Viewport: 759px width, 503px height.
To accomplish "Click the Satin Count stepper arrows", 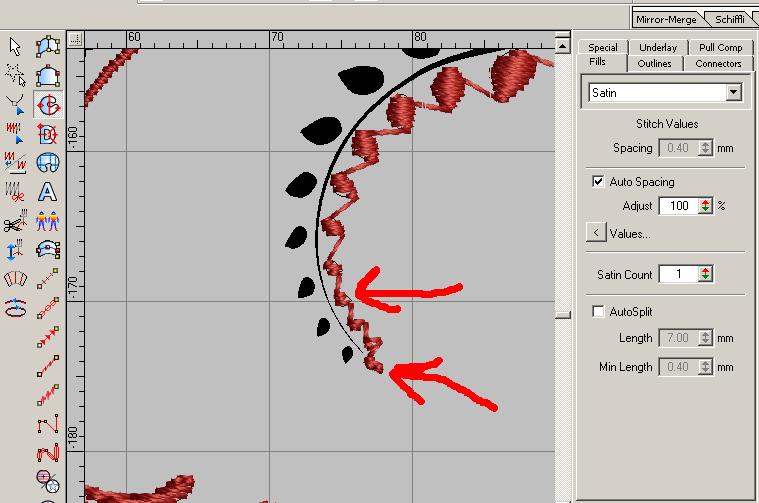I will pyautogui.click(x=706, y=274).
